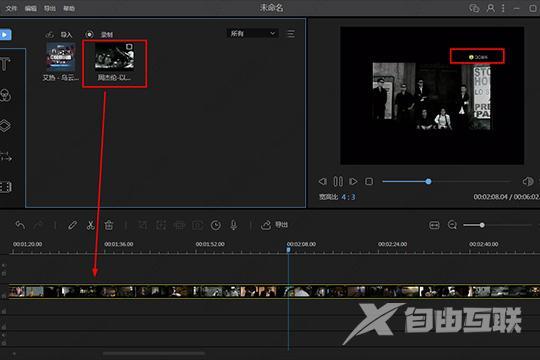Image resolution: width=540 pixels, height=360 pixels.
Task: Click the Delete trash icon
Action: [109, 225]
